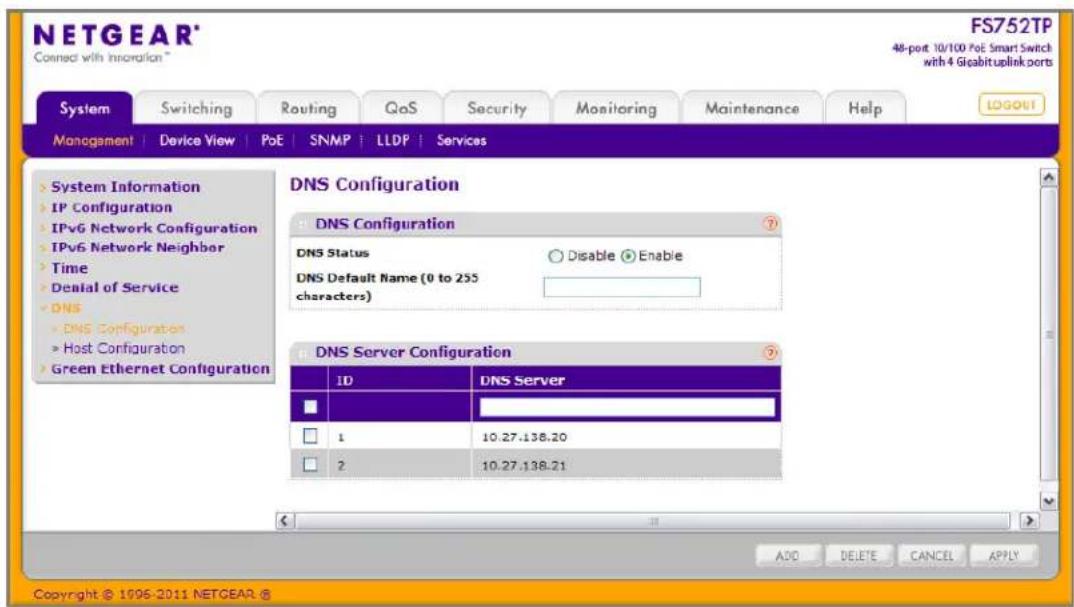Open help for DNS Configuration section
The height and width of the screenshot is (607, 1074).
[771, 223]
